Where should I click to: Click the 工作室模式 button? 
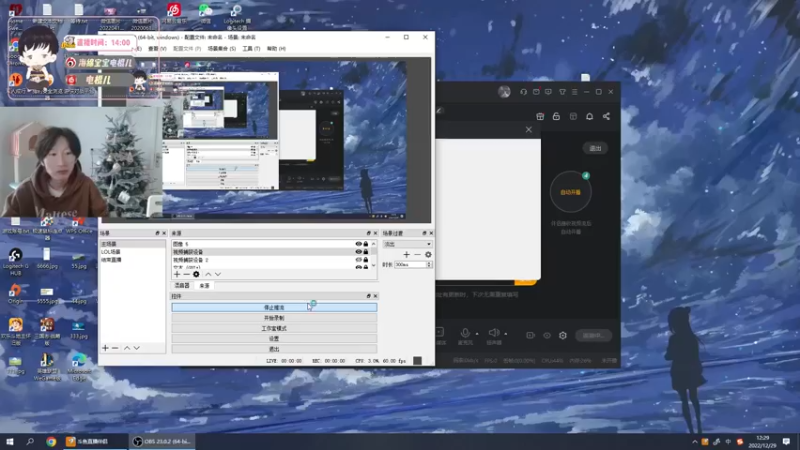click(x=274, y=328)
